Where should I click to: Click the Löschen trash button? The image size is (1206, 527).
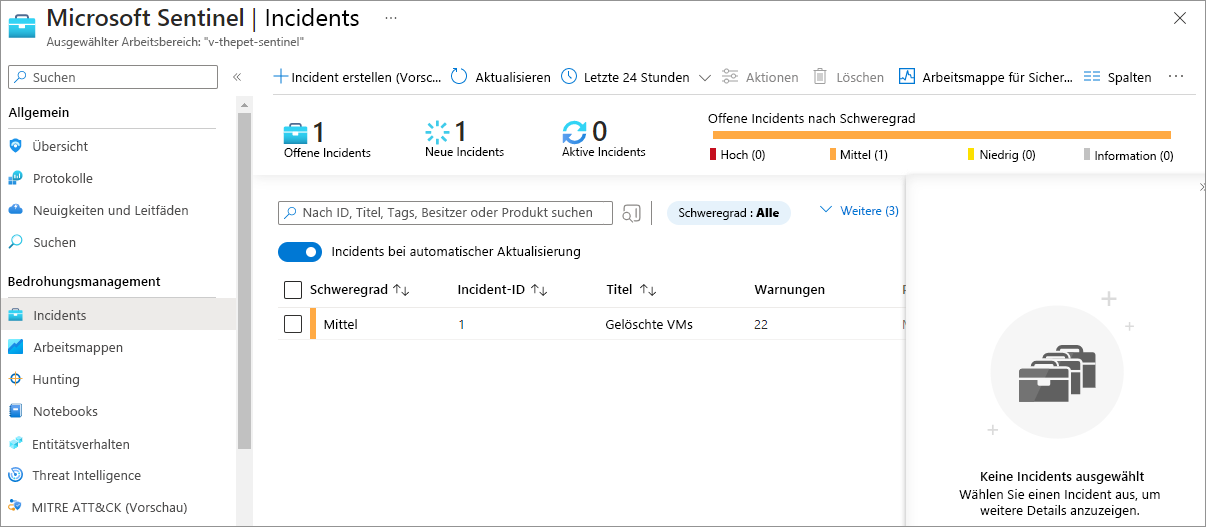click(x=848, y=77)
